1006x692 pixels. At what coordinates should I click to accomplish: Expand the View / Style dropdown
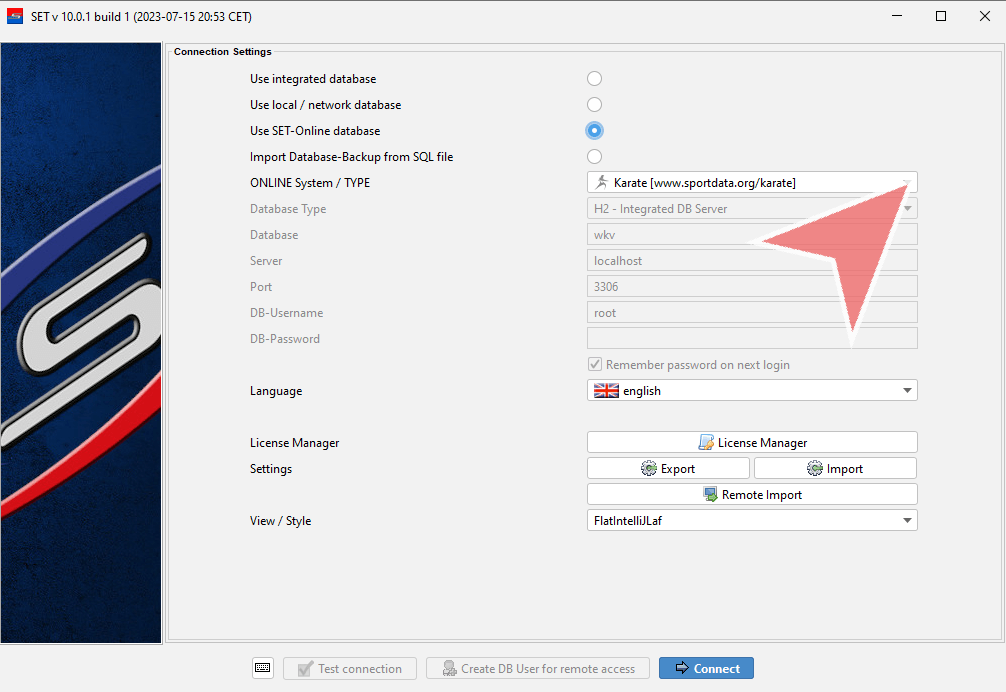(x=906, y=520)
